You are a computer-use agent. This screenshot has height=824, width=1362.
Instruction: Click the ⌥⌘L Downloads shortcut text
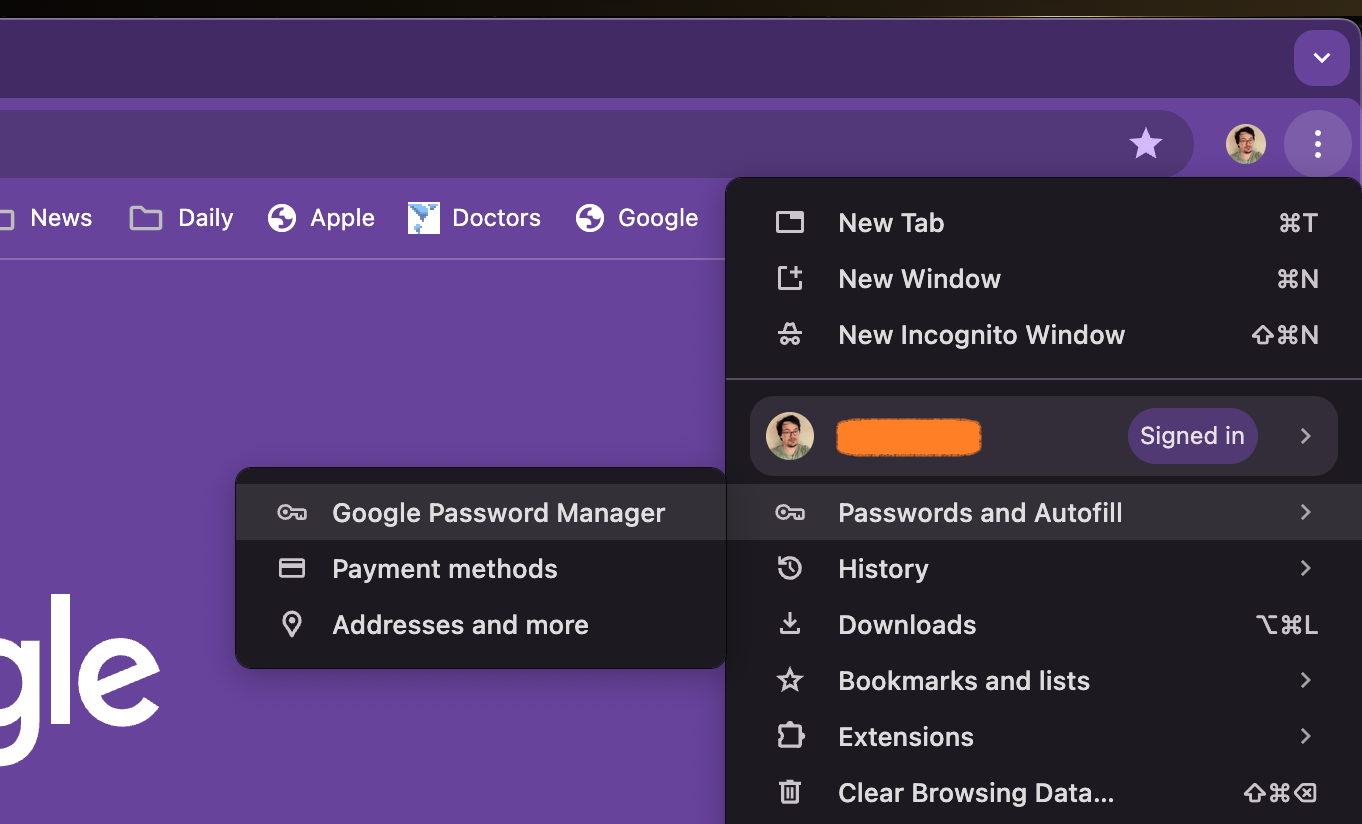coord(1287,625)
